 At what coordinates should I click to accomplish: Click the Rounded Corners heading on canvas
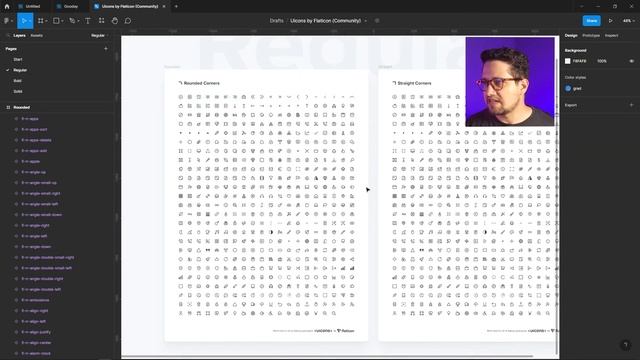[x=202, y=83]
